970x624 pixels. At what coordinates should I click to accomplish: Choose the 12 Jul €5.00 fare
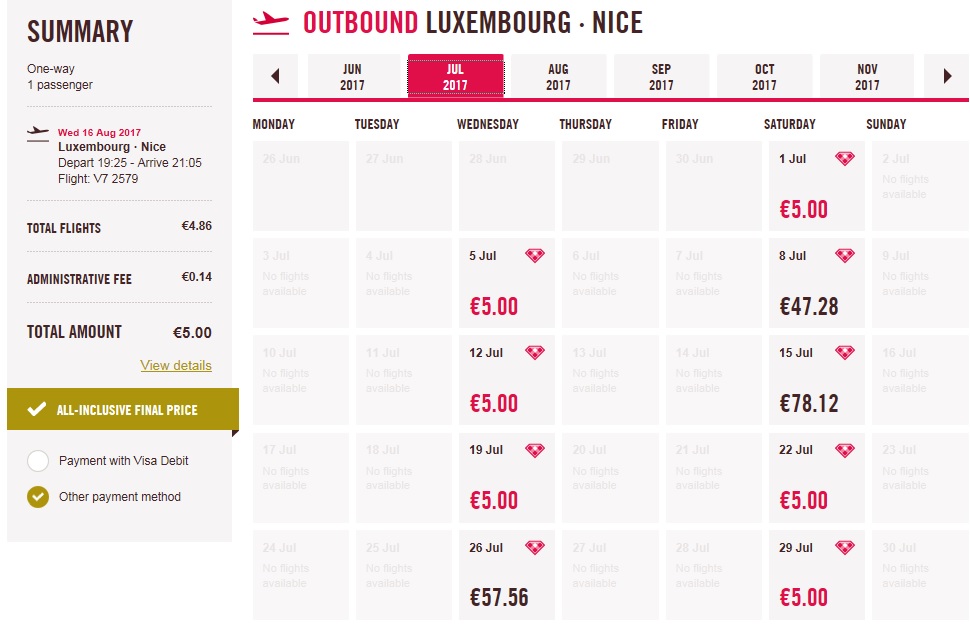(x=507, y=380)
